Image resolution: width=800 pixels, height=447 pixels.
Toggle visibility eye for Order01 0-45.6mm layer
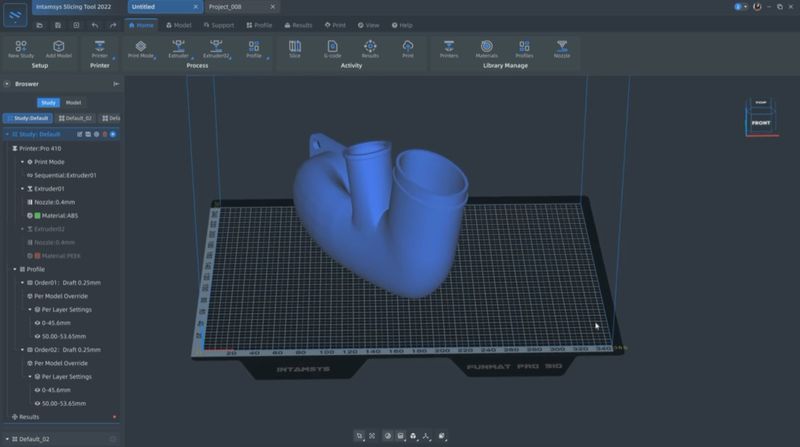[x=38, y=323]
